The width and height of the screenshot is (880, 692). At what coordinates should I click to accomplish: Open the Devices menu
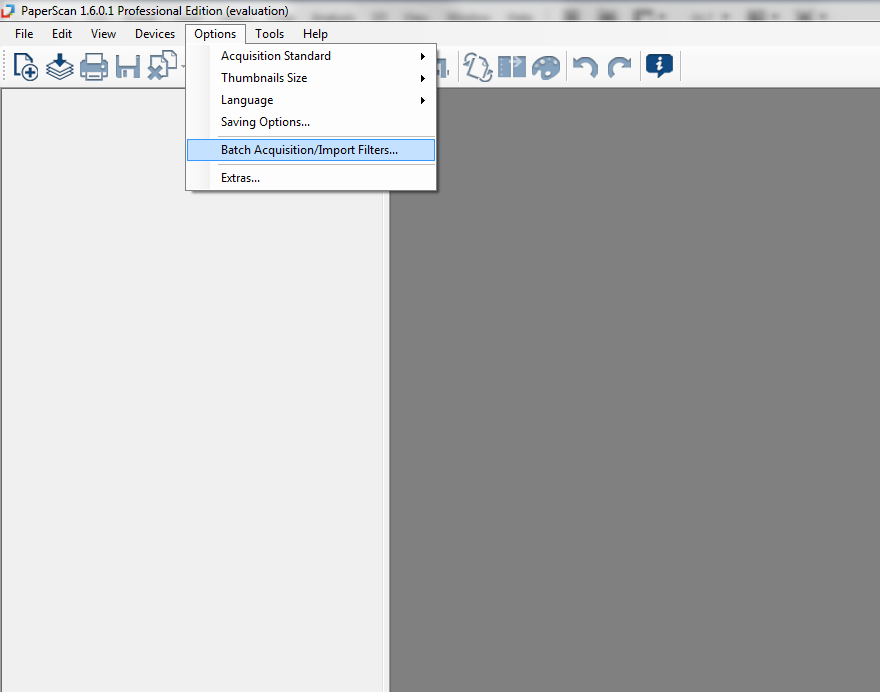click(x=155, y=34)
